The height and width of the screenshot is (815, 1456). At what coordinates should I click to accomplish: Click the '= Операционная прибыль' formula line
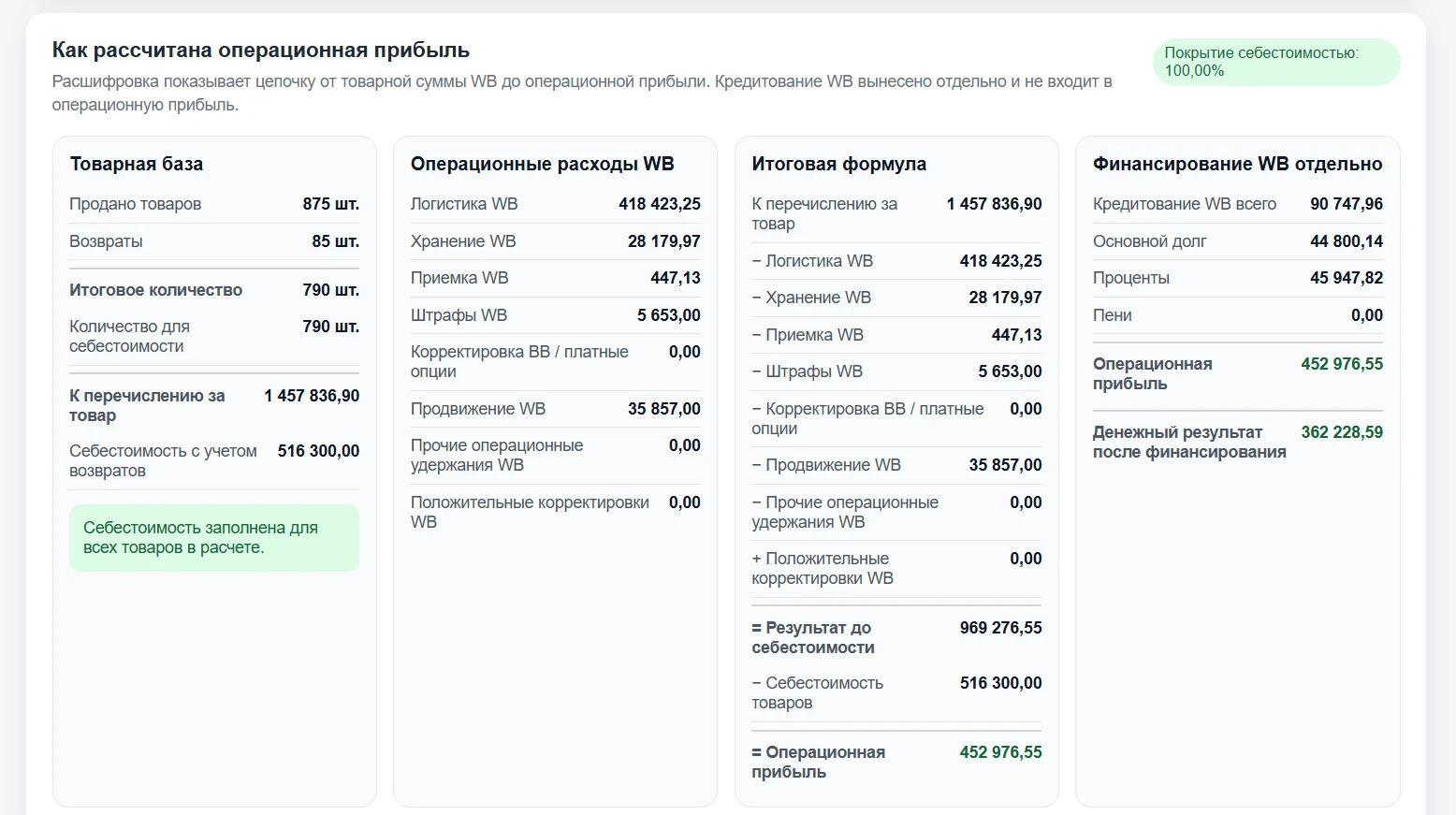point(818,762)
